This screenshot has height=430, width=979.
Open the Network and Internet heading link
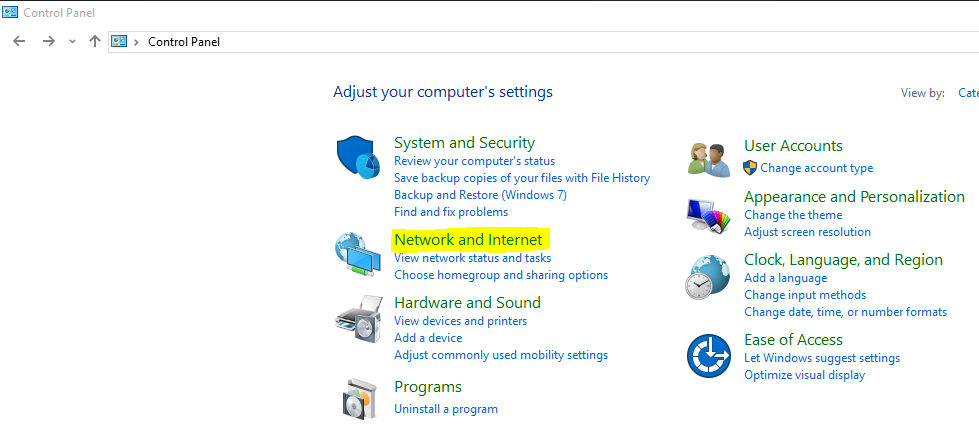coord(468,240)
